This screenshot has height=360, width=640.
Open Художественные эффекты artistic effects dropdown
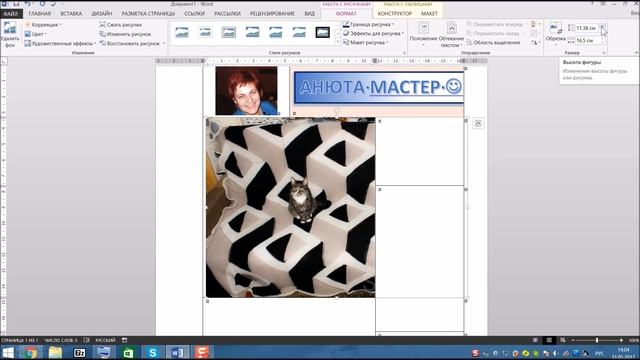point(60,43)
